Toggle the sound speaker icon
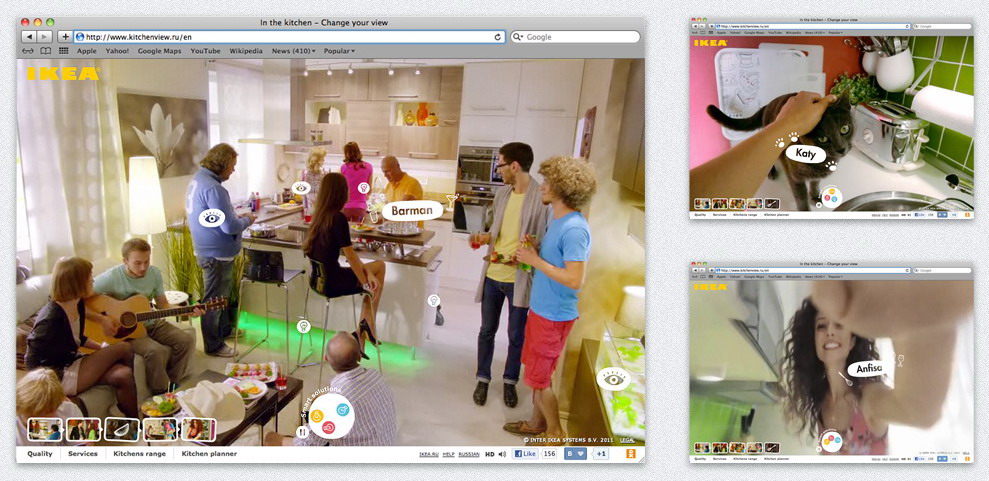The width and height of the screenshot is (989, 481). point(503,454)
